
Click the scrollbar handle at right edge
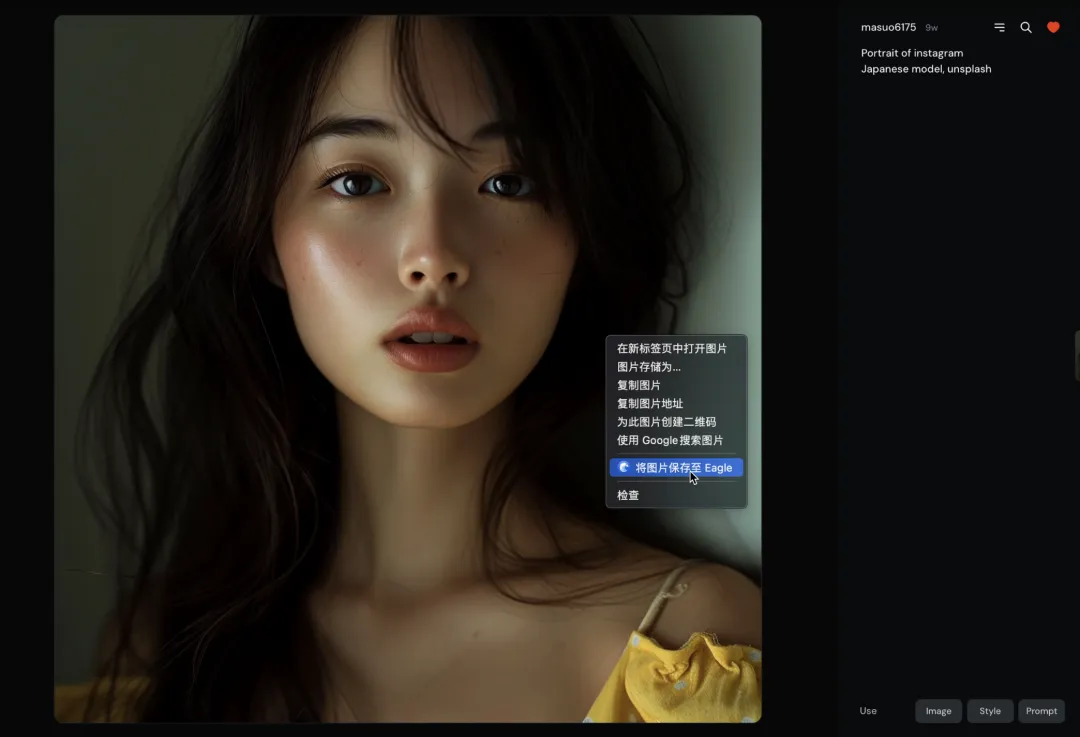[1076, 355]
